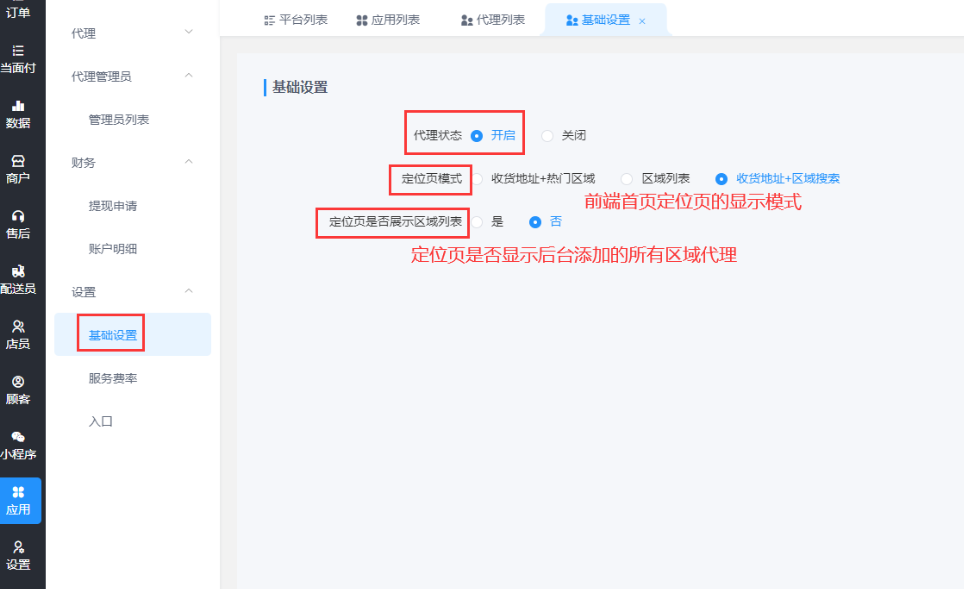Click the 定位页模式 label
The height and width of the screenshot is (589, 964).
[x=432, y=178]
